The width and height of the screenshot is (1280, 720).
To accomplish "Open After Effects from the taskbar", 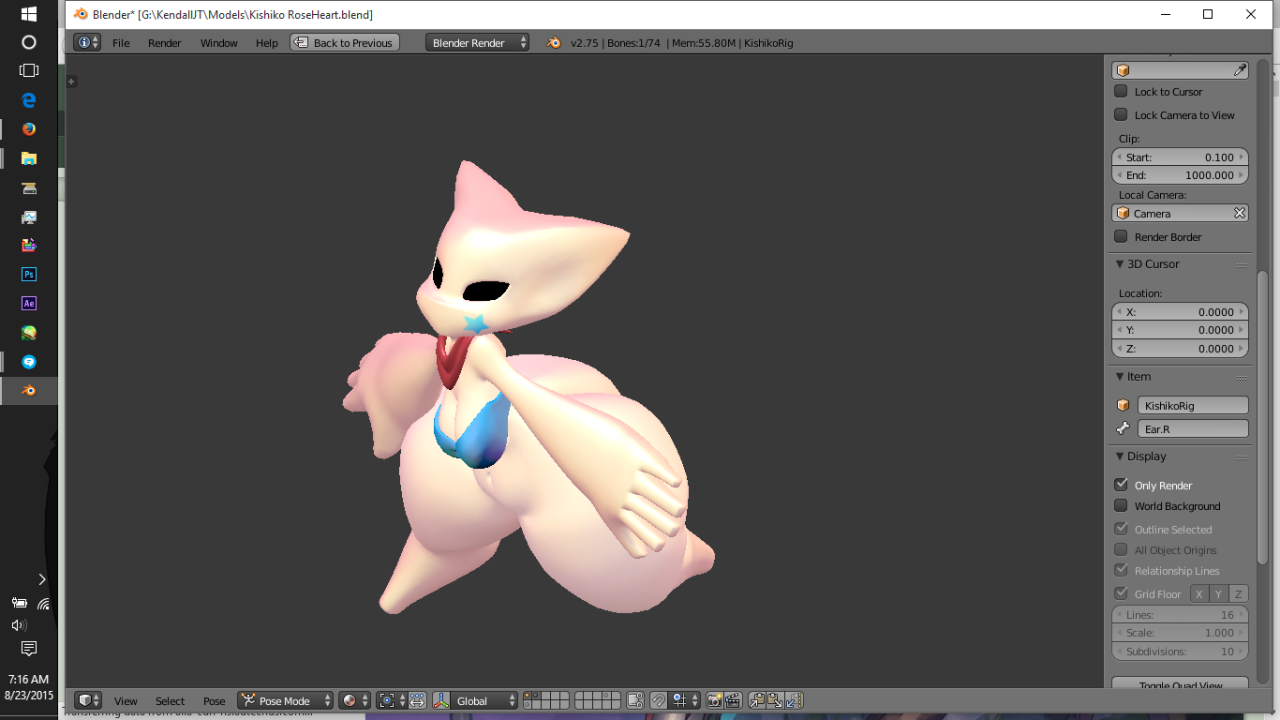I will [29, 303].
